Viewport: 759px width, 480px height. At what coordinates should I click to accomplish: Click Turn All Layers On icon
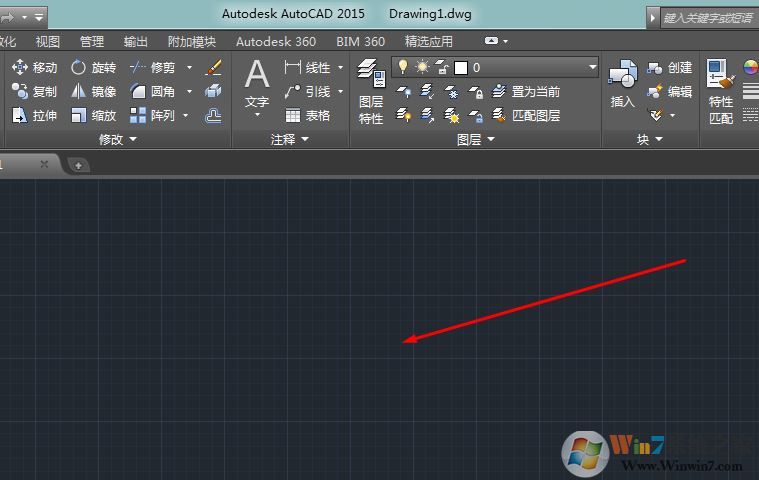[x=404, y=115]
